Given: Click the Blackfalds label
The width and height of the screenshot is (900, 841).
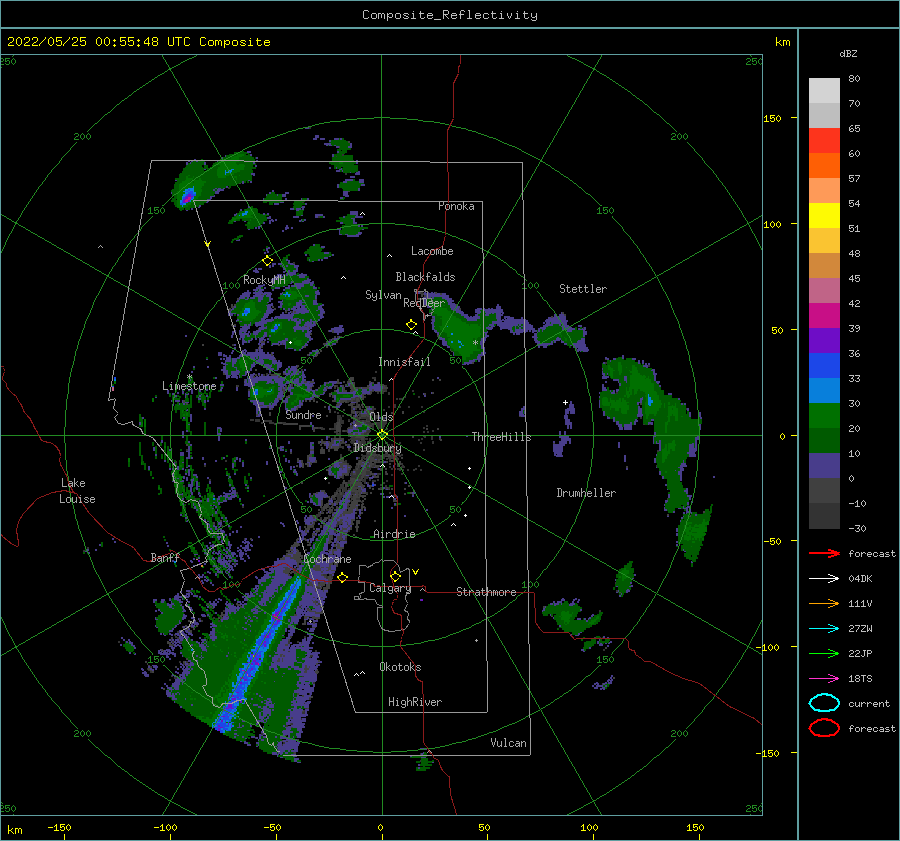Looking at the screenshot, I should 425,277.
